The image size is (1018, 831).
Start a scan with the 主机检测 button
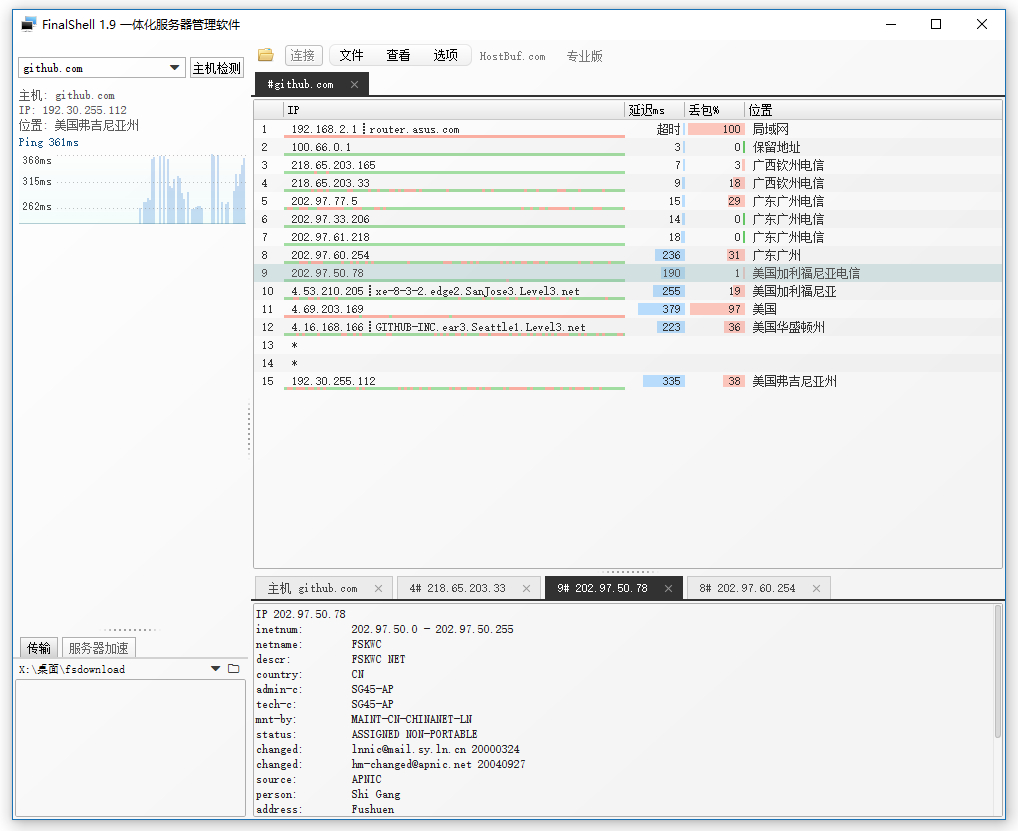tap(216, 68)
